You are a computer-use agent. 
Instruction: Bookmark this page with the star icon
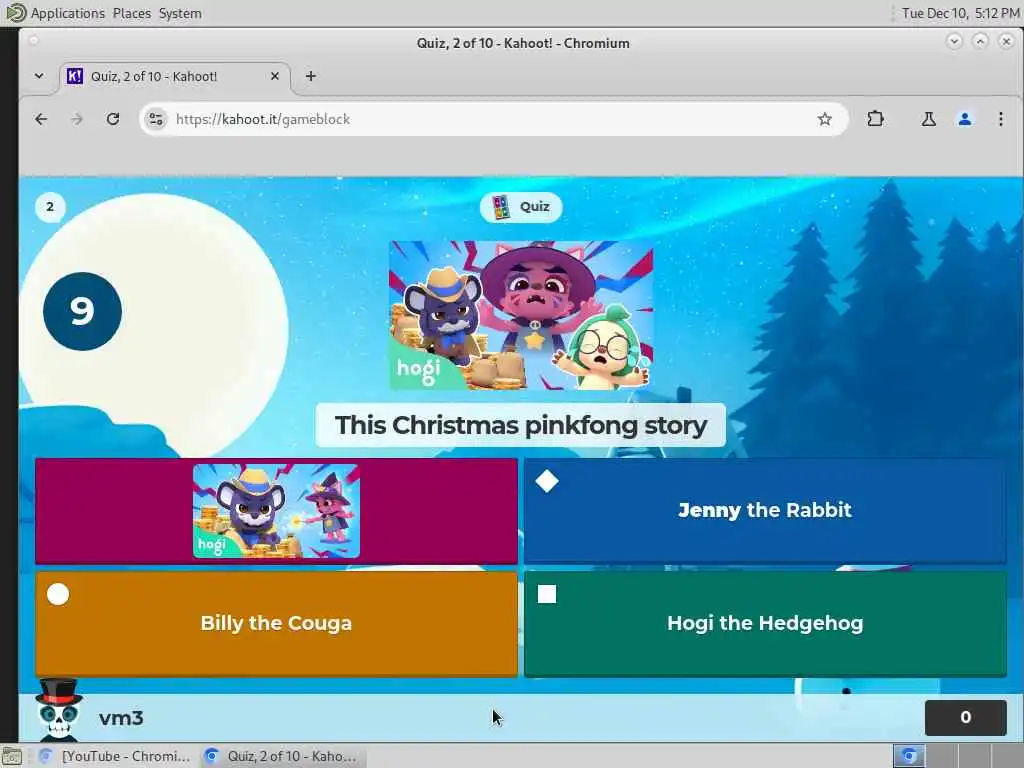[x=825, y=119]
